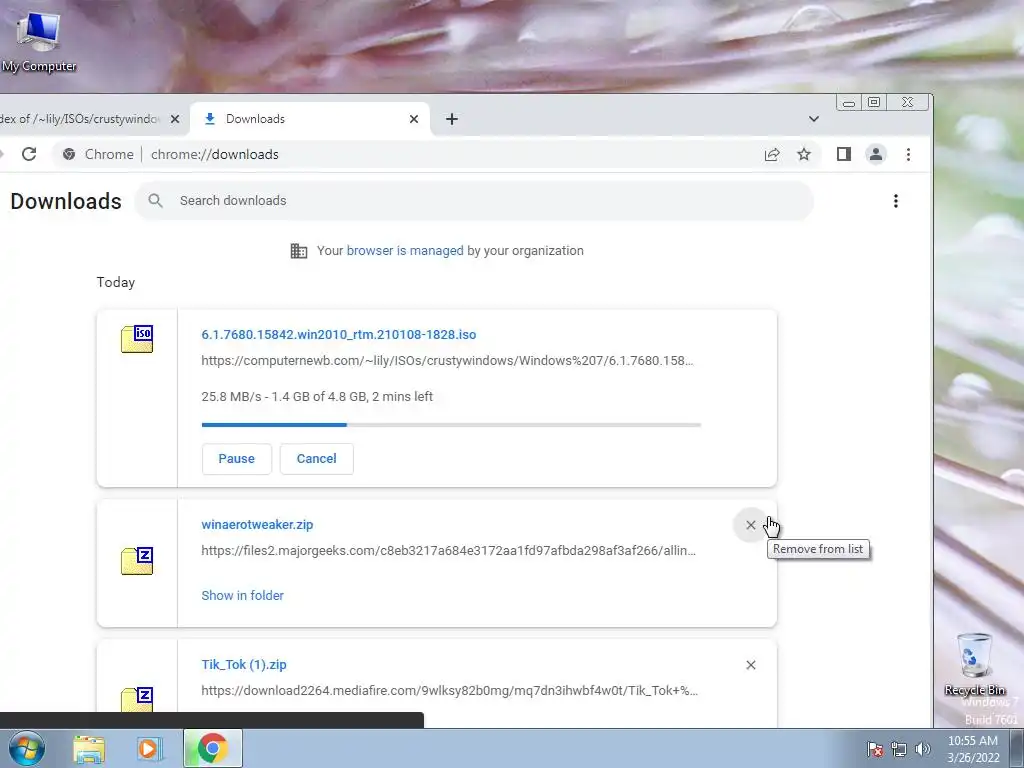
Task: Click the zip file icon for Tik_Tok (1).zip
Action: pos(137,699)
